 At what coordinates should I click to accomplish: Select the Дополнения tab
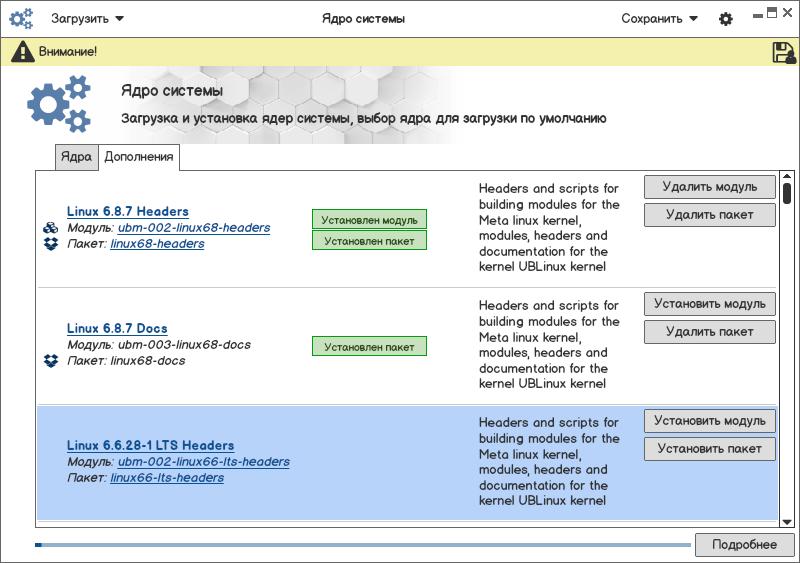pyautogui.click(x=139, y=157)
